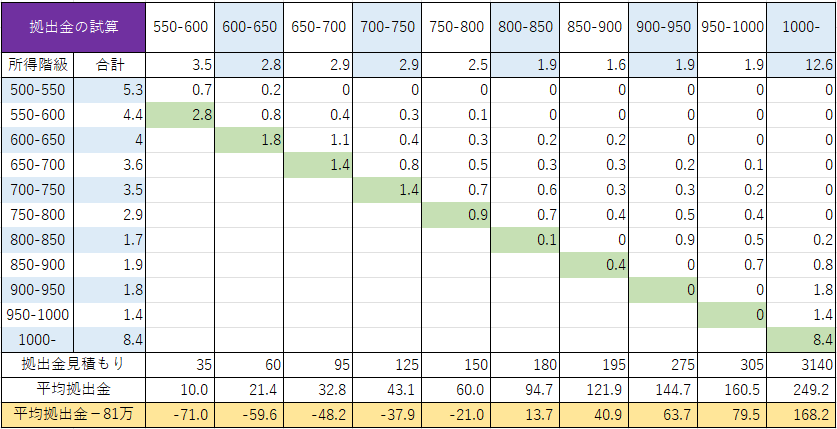Click the cell containing -71.0
The width and height of the screenshot is (837, 429).
(x=181, y=413)
